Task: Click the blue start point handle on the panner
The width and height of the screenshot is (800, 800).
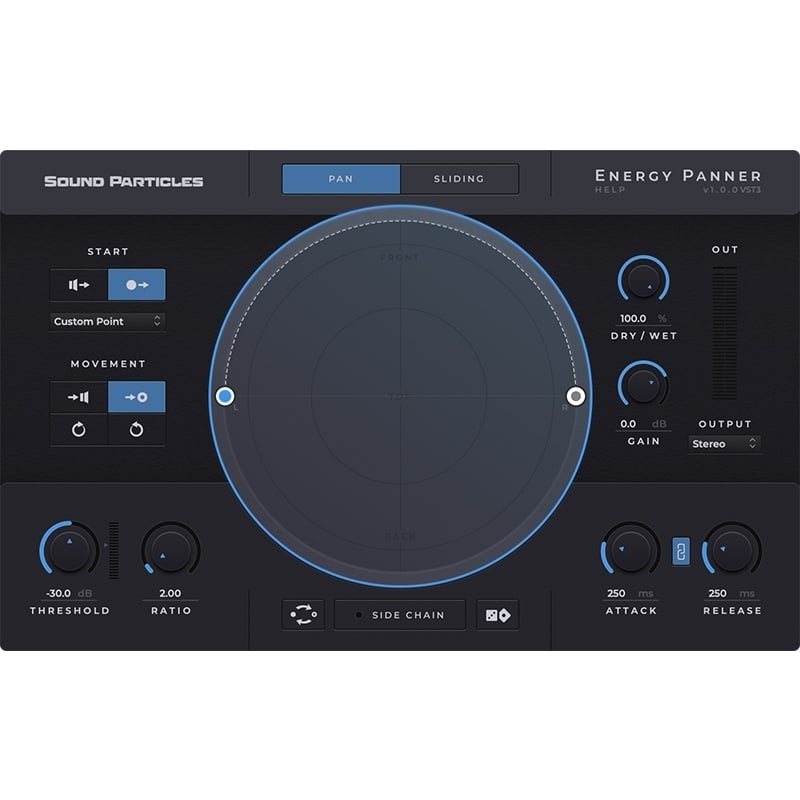Action: click(x=225, y=396)
